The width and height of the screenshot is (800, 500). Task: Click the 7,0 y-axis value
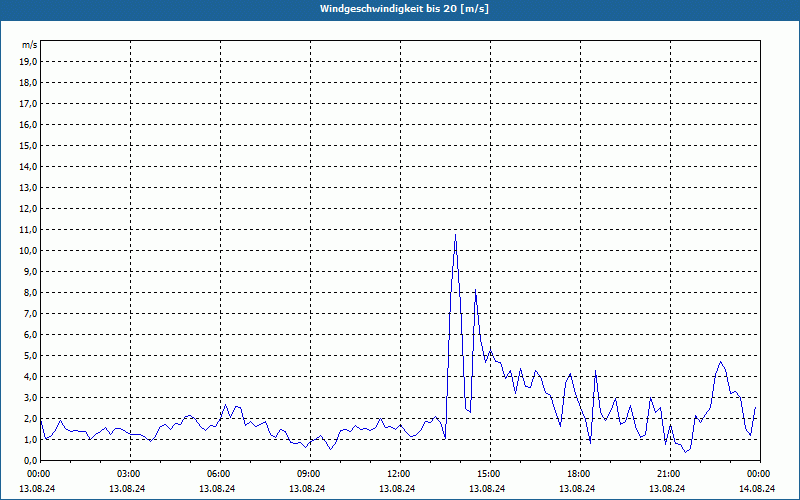tap(30, 313)
